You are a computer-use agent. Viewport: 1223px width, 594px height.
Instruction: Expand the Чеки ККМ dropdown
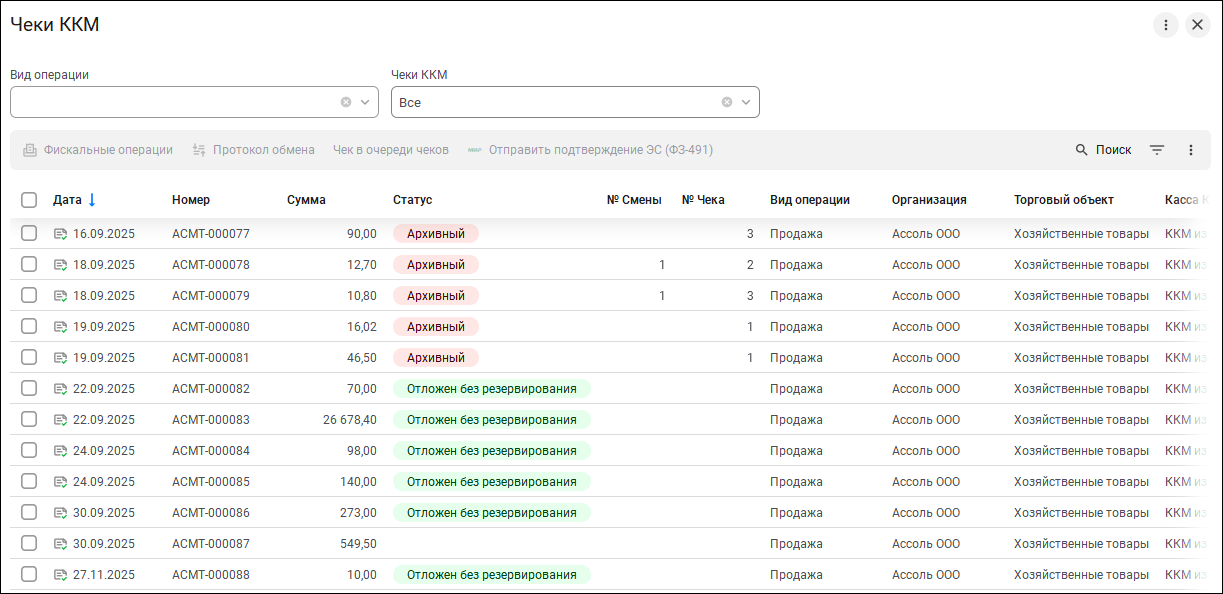tap(746, 102)
